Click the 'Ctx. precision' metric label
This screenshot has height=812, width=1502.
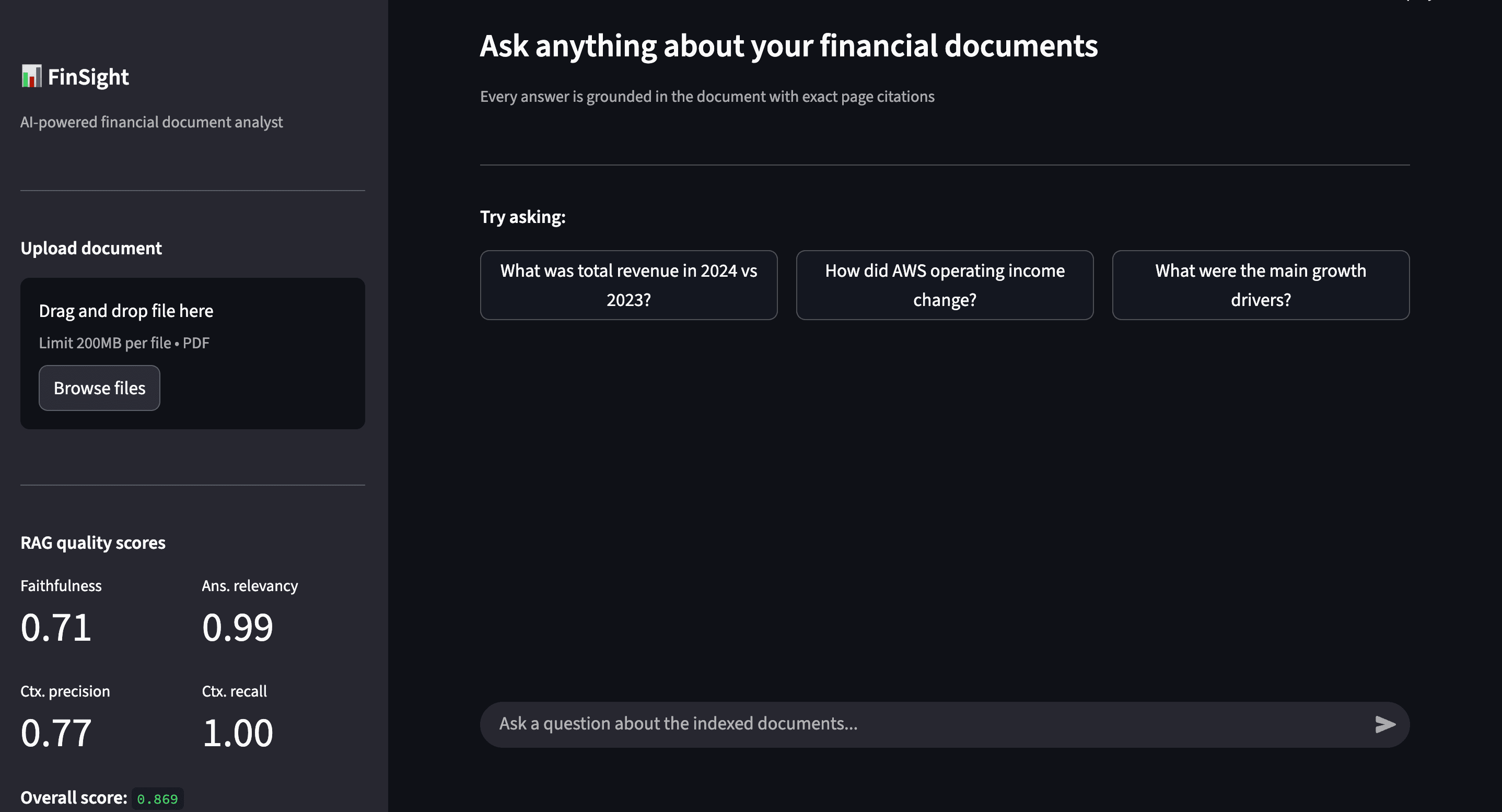pyautogui.click(x=65, y=691)
